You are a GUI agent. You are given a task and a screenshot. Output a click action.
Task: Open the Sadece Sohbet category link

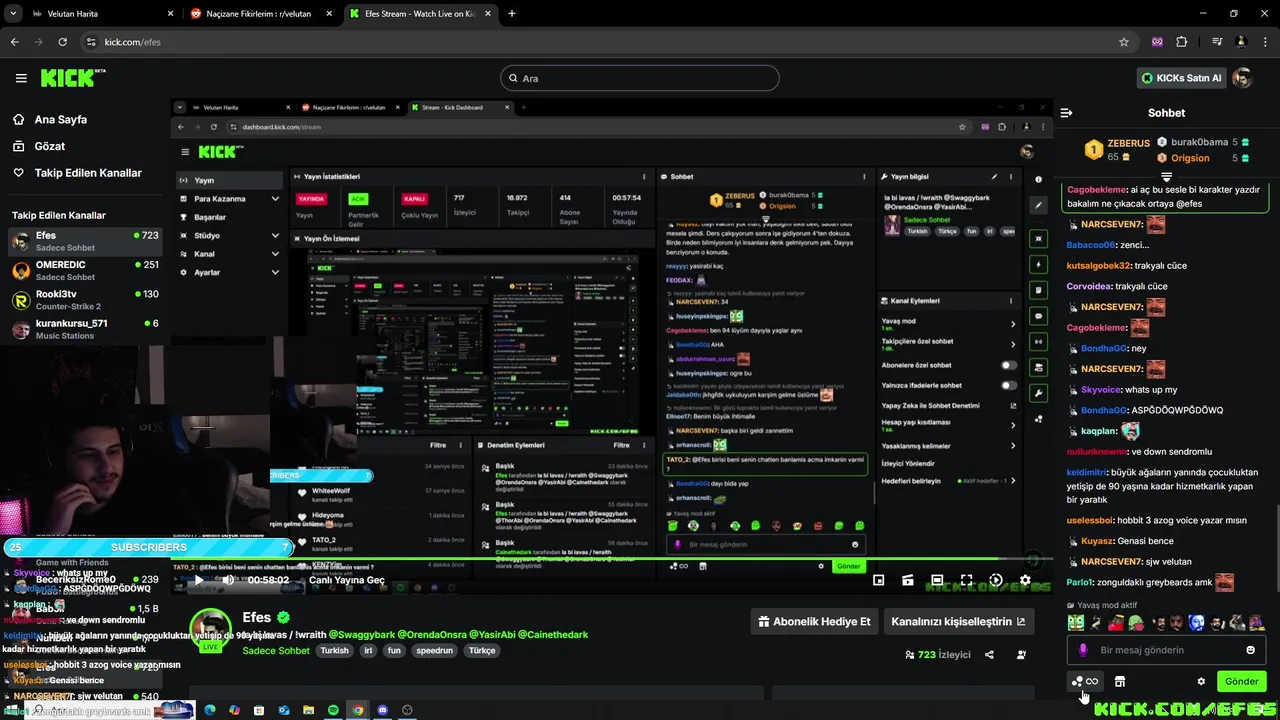tap(276, 650)
